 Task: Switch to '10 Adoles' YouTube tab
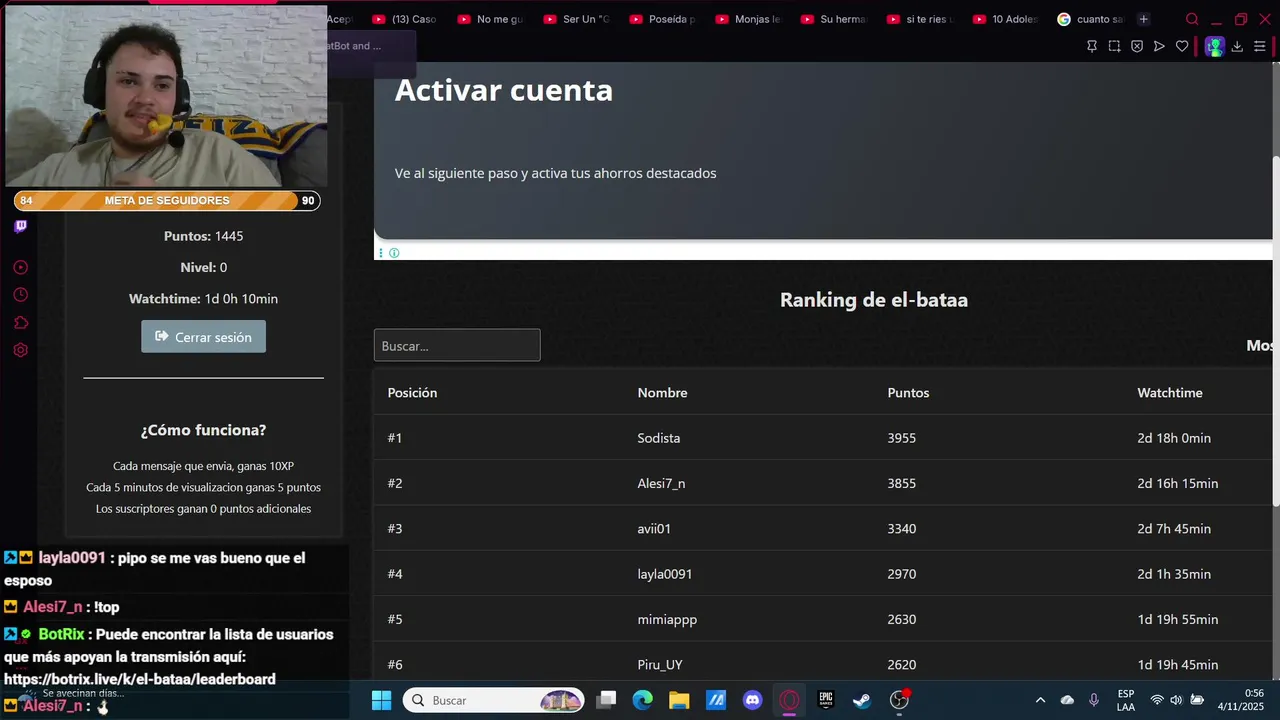coord(1006,19)
